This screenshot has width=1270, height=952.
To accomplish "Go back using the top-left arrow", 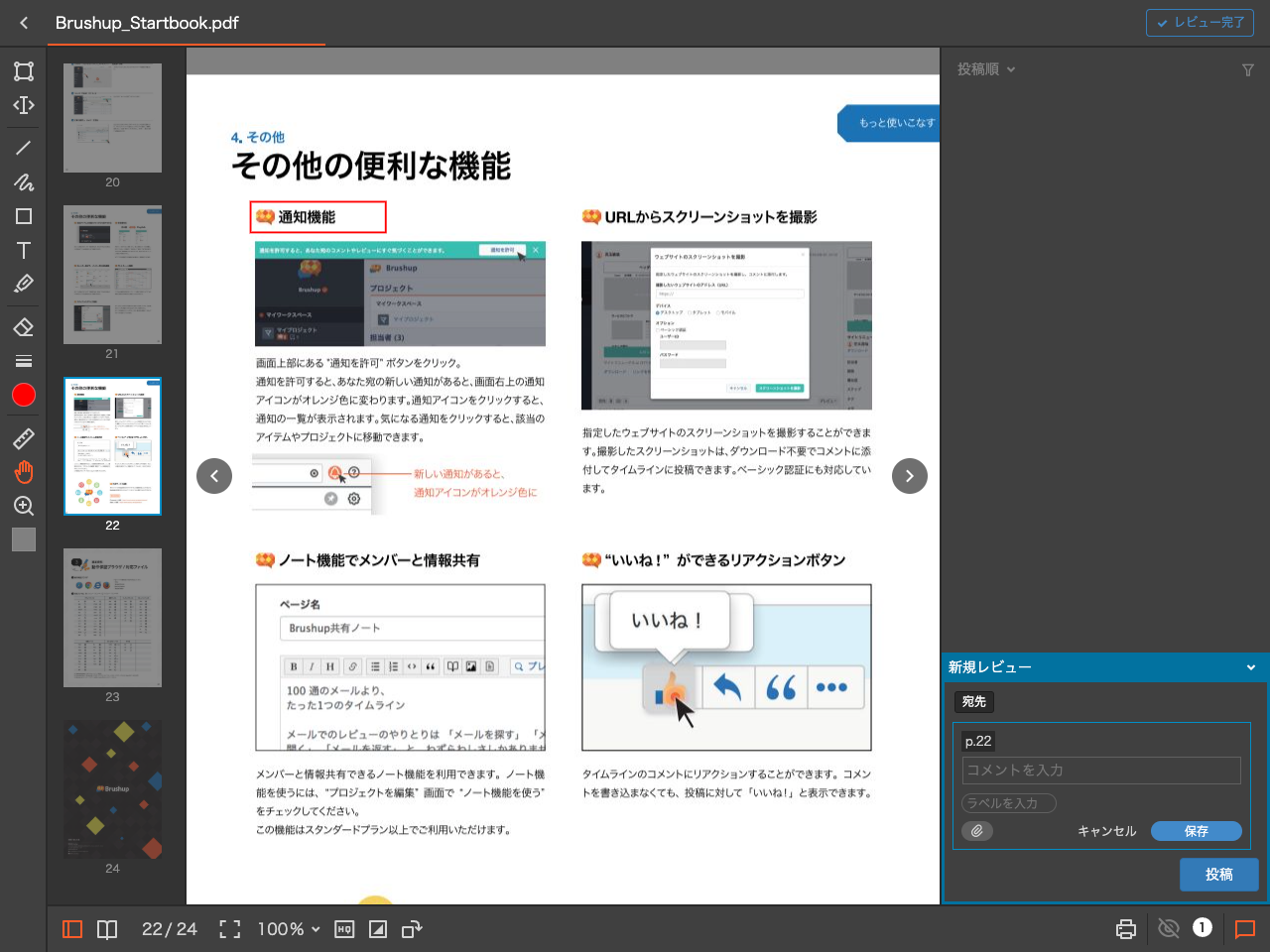I will click(24, 23).
